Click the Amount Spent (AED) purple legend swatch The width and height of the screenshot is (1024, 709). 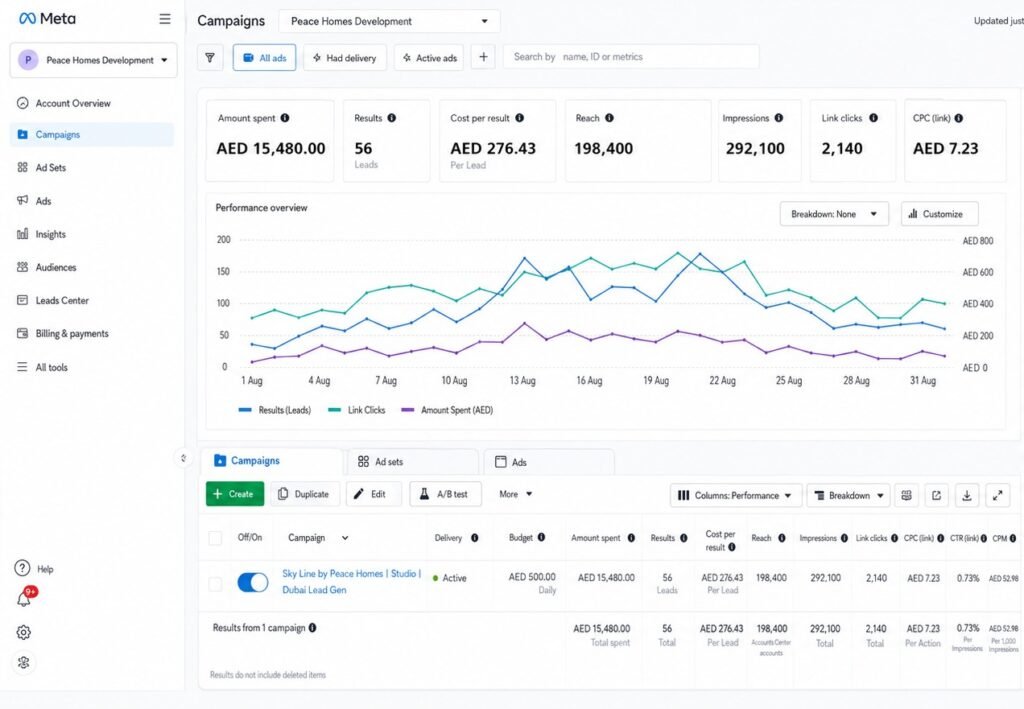point(408,410)
